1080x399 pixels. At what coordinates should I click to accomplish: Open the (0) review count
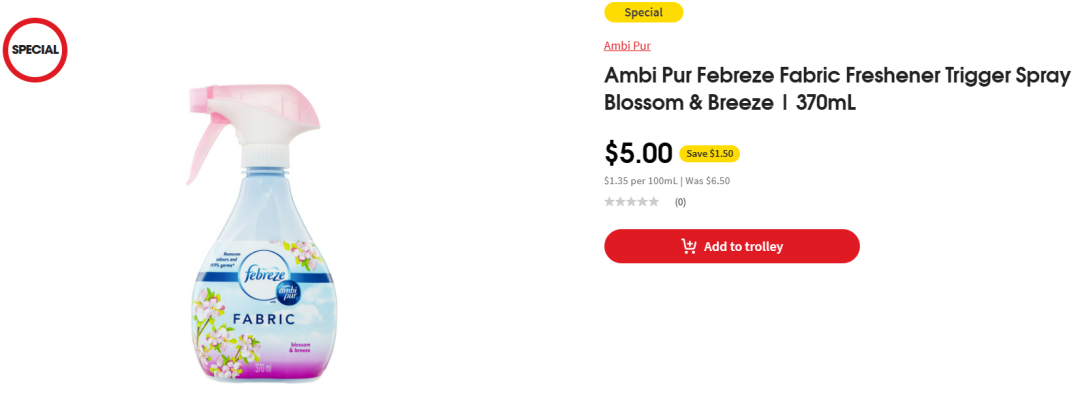680,202
